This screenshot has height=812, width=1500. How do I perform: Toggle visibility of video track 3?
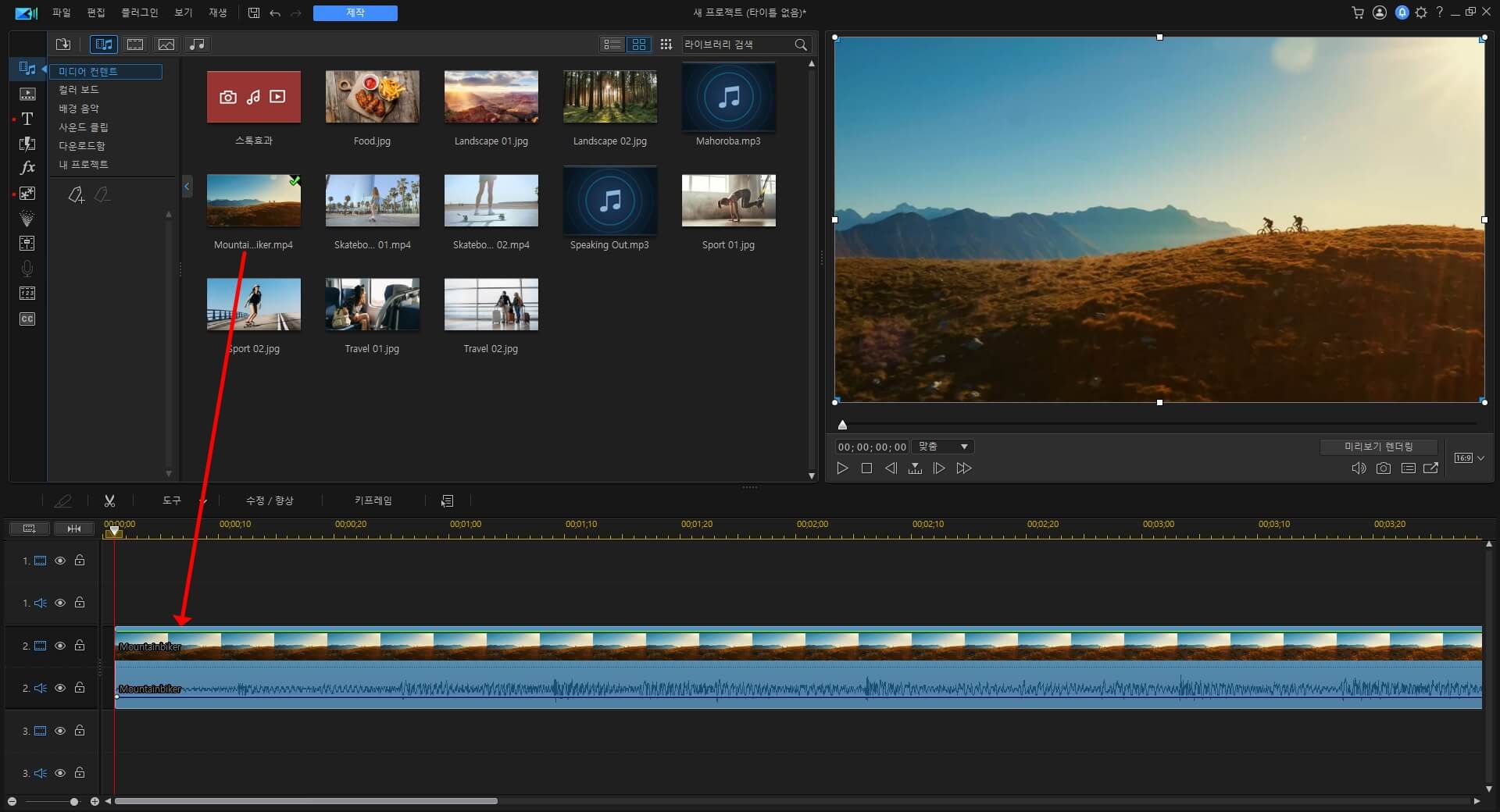coord(60,731)
